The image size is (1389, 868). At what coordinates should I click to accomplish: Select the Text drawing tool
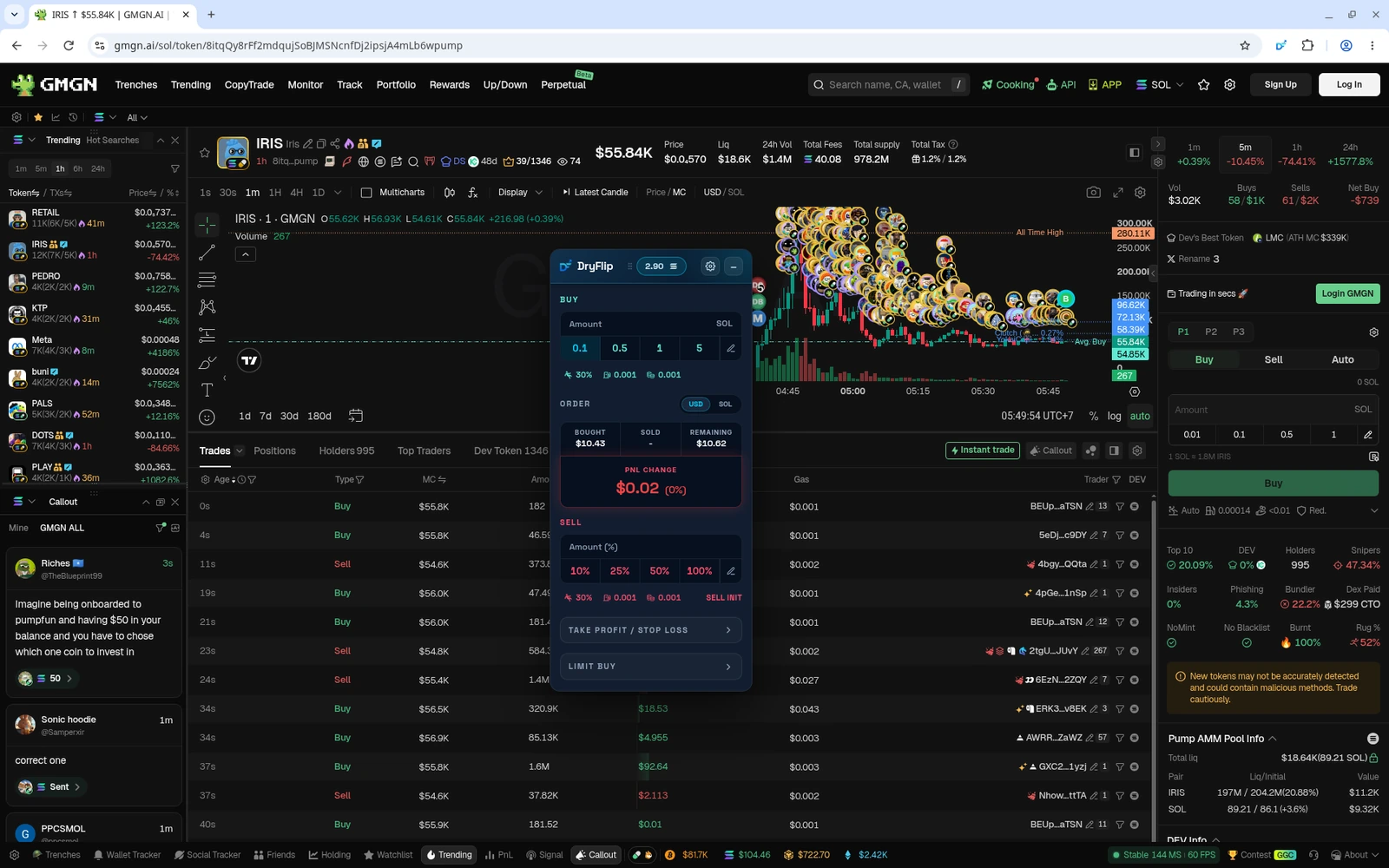coord(207,390)
